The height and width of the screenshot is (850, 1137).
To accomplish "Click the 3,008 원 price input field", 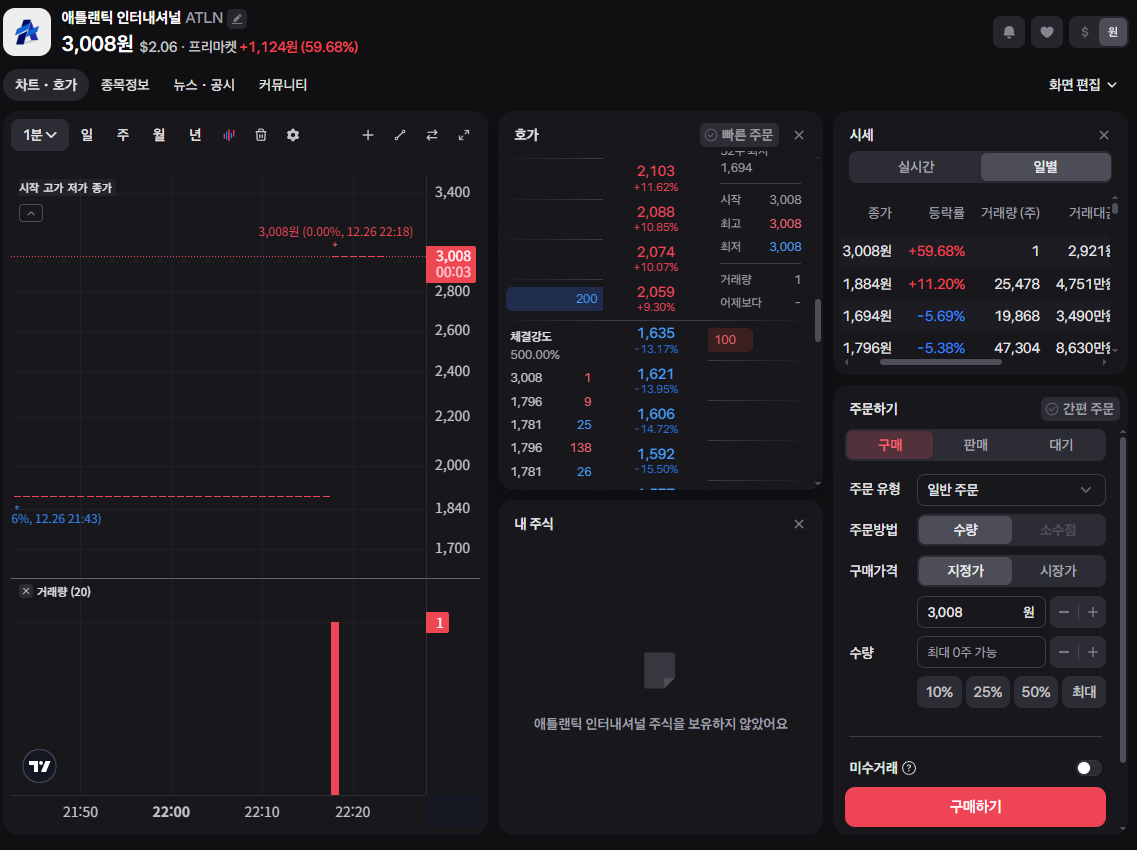I will click(981, 612).
